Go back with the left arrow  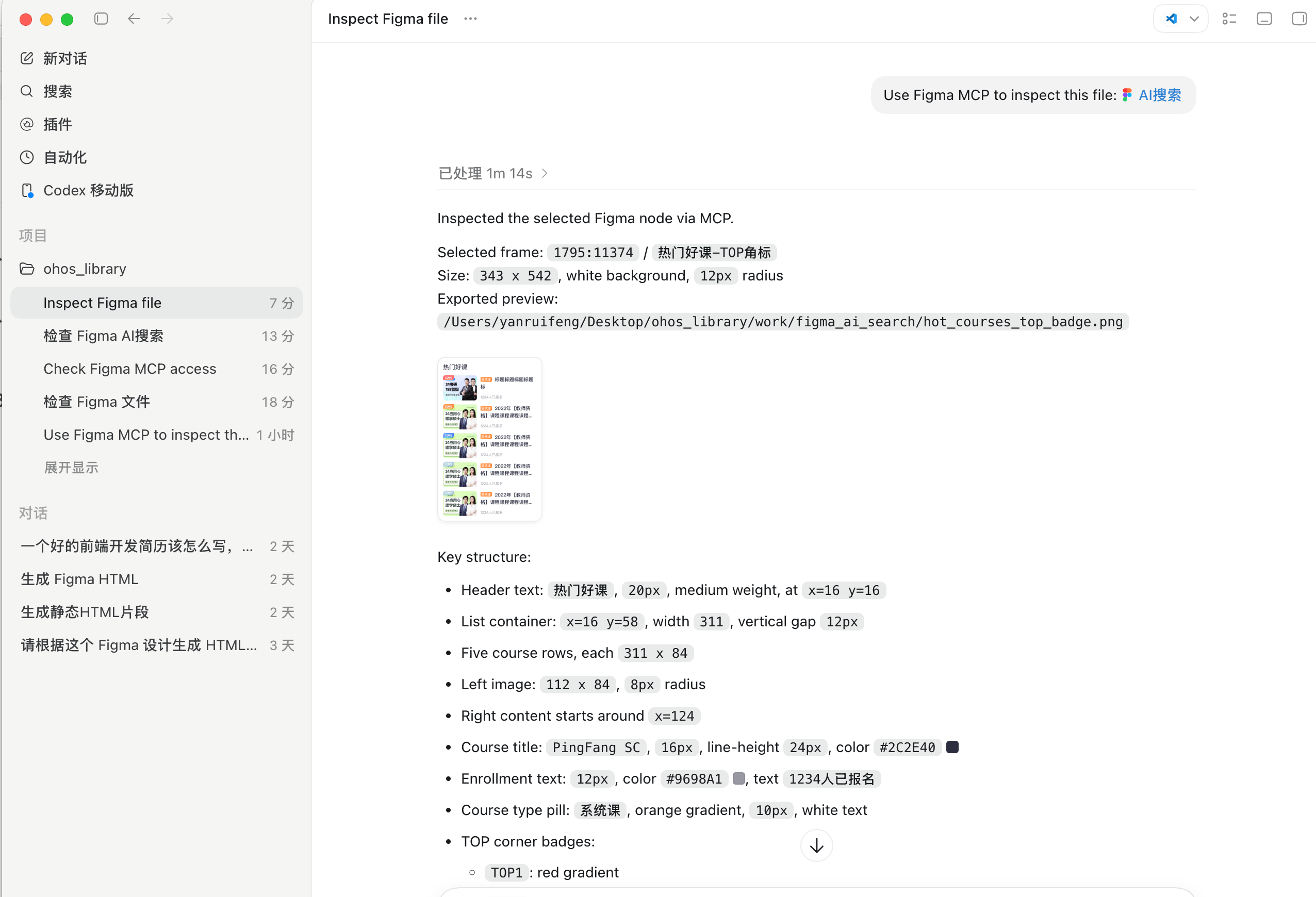134,19
